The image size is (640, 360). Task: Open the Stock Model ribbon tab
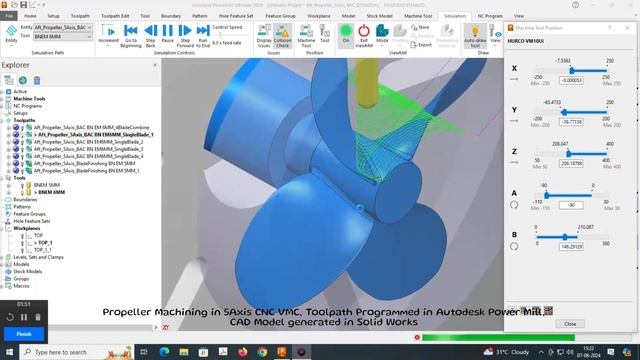(379, 16)
